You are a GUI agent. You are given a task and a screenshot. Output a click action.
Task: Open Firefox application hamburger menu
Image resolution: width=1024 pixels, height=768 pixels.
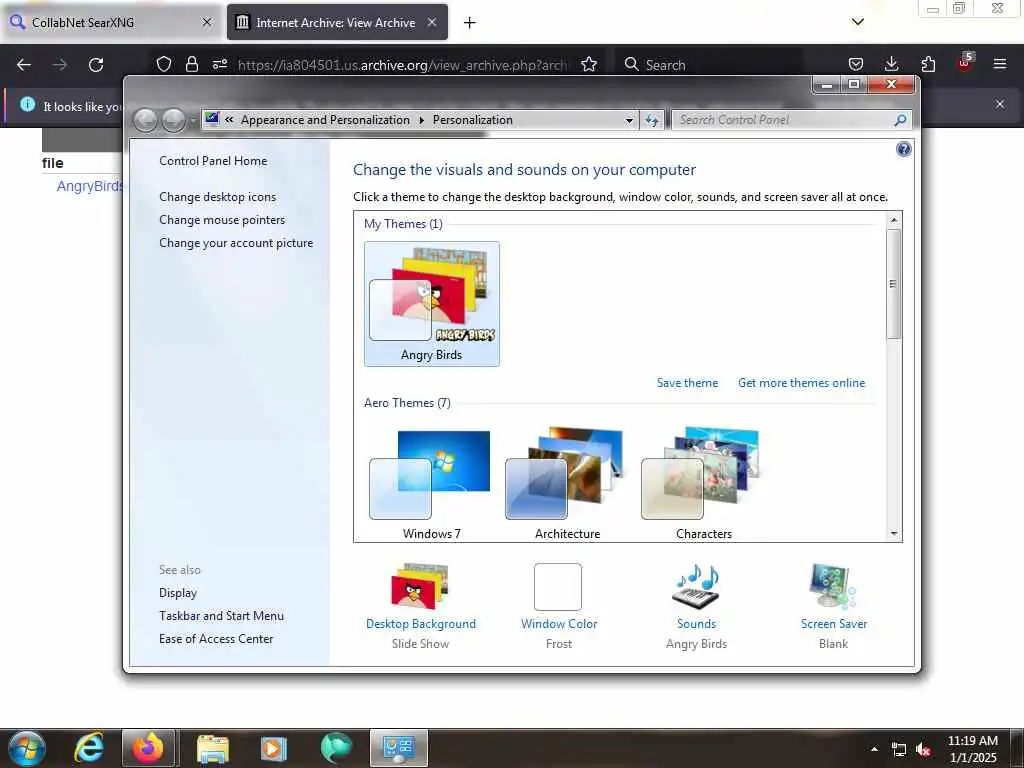tap(1000, 64)
